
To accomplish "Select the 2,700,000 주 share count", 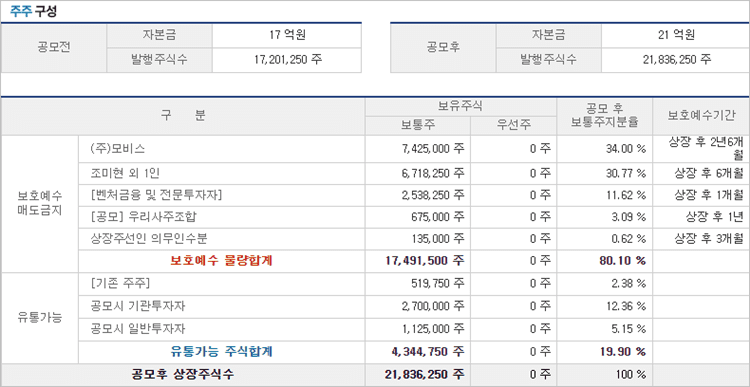I will coord(433,306).
